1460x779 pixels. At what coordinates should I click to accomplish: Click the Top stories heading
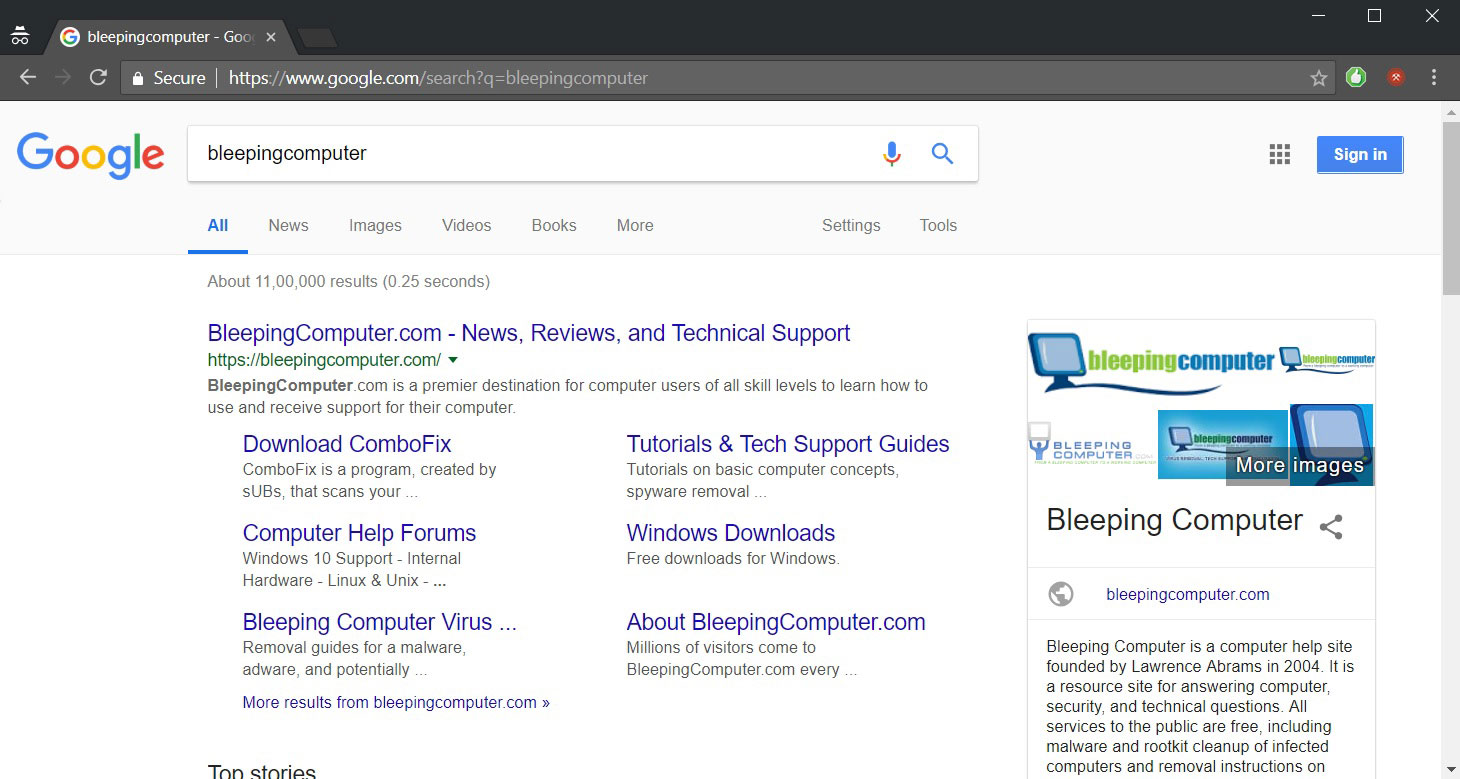(262, 771)
